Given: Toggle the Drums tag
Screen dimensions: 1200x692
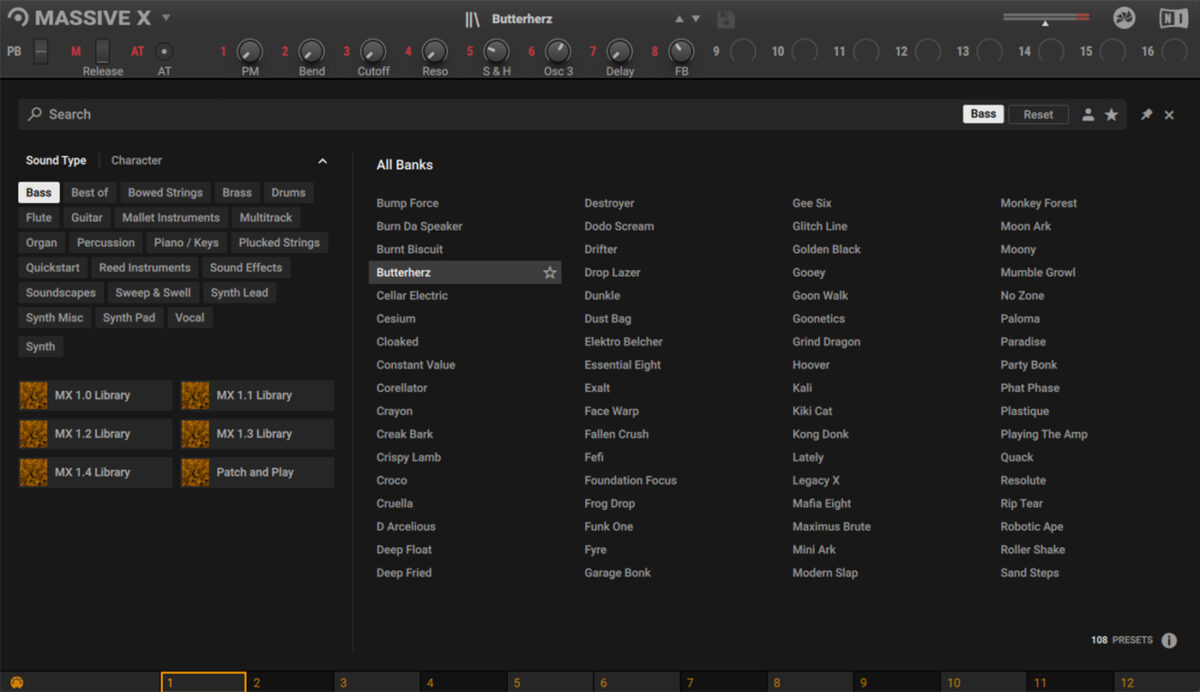Looking at the screenshot, I should [x=289, y=193].
